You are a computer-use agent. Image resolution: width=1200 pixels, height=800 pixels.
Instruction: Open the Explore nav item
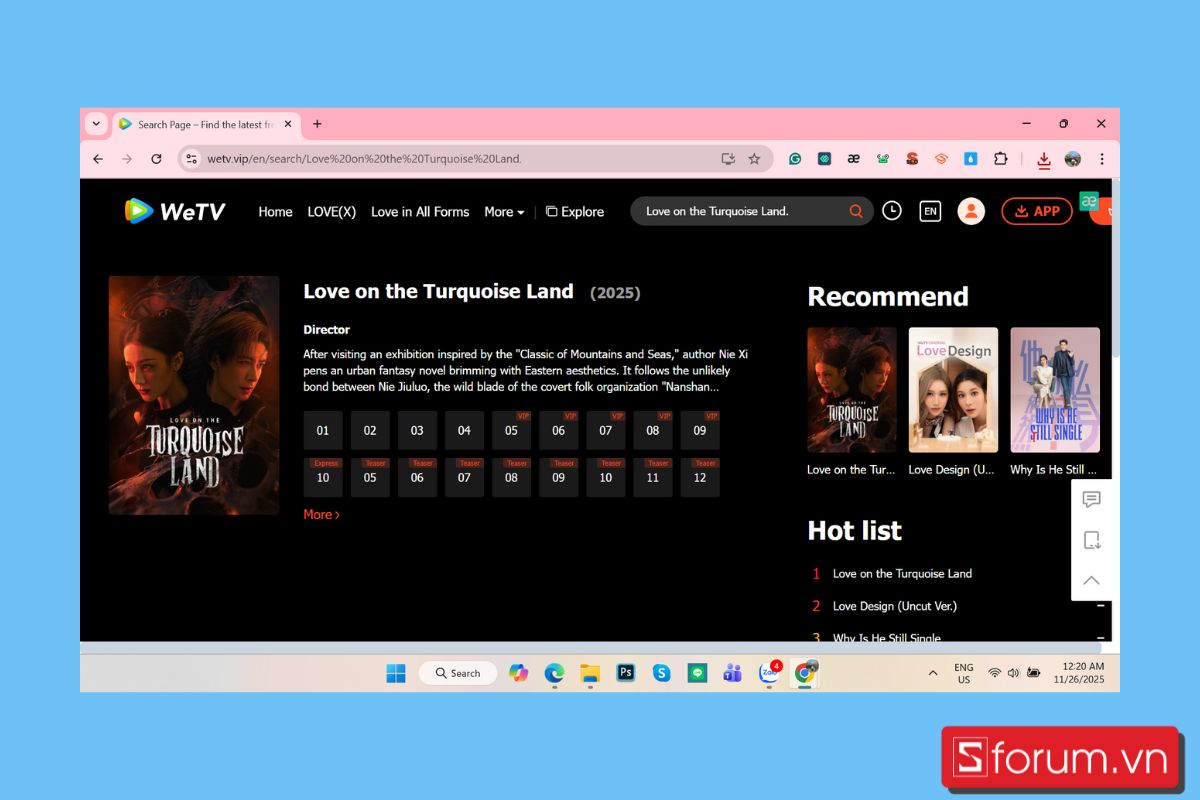[575, 212]
